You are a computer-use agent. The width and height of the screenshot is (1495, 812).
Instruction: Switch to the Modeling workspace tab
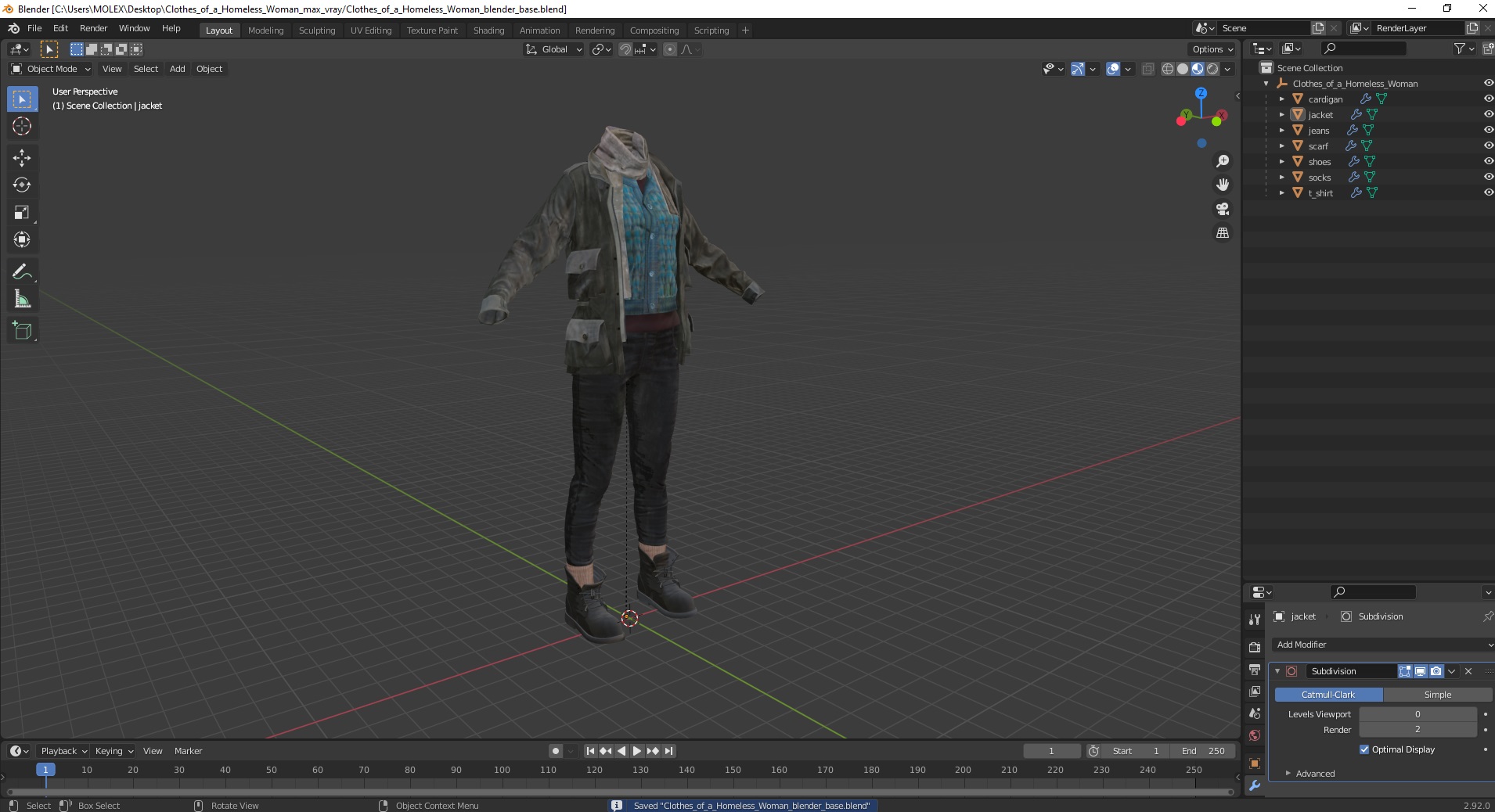tap(265, 31)
